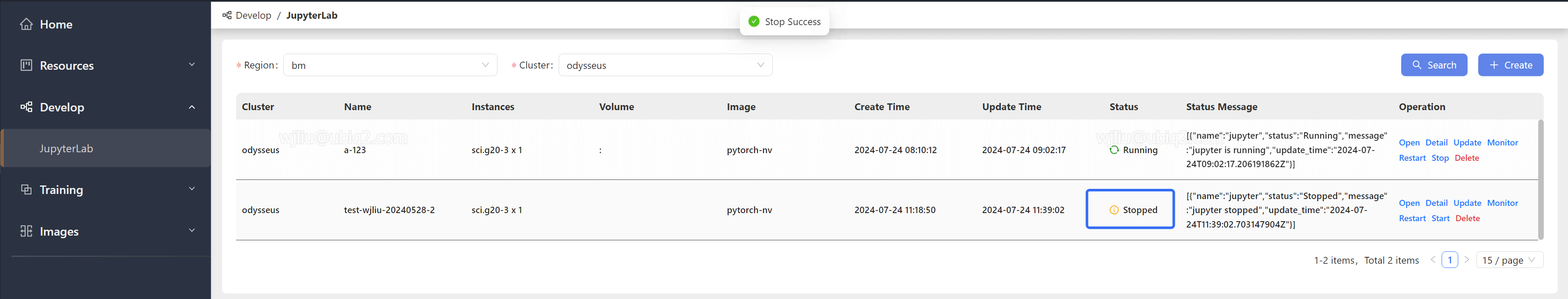
Task: Click the Create button
Action: click(x=1510, y=65)
